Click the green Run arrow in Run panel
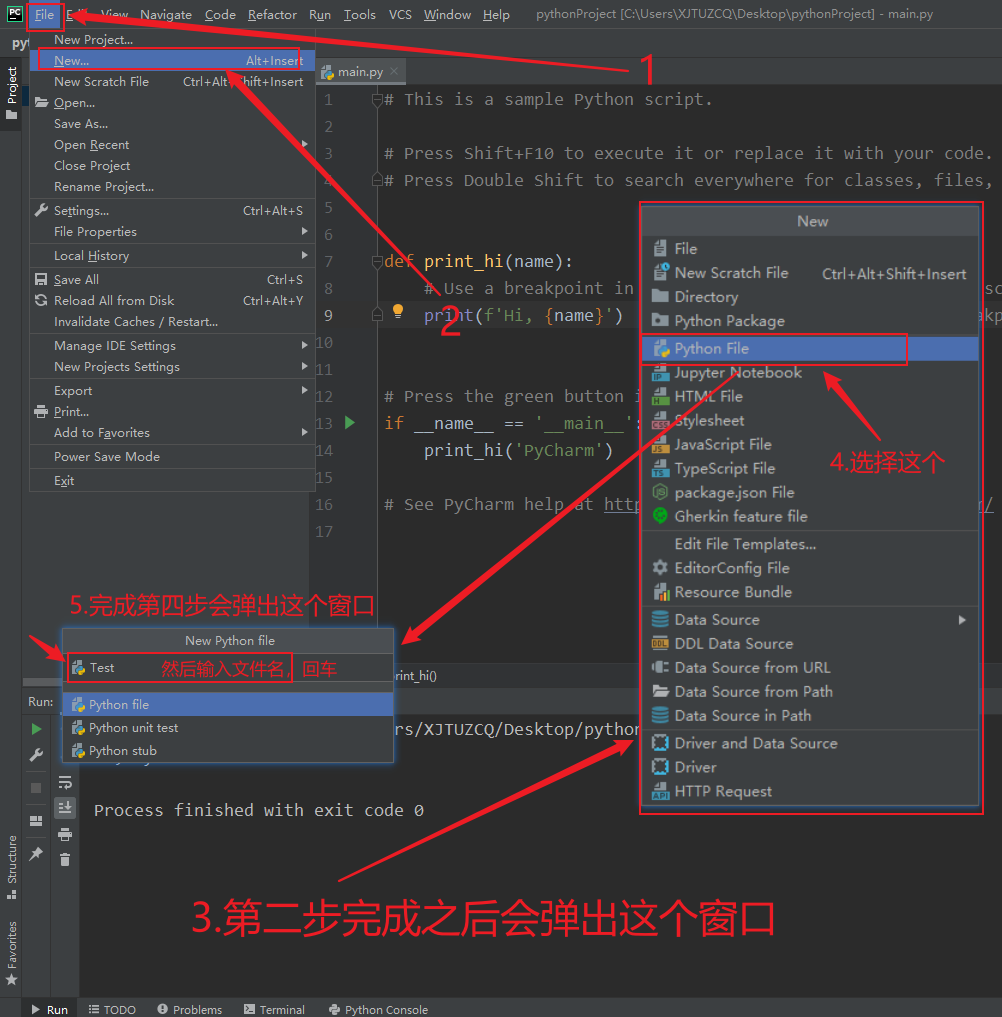This screenshot has height=1017, width=1002. [x=36, y=729]
